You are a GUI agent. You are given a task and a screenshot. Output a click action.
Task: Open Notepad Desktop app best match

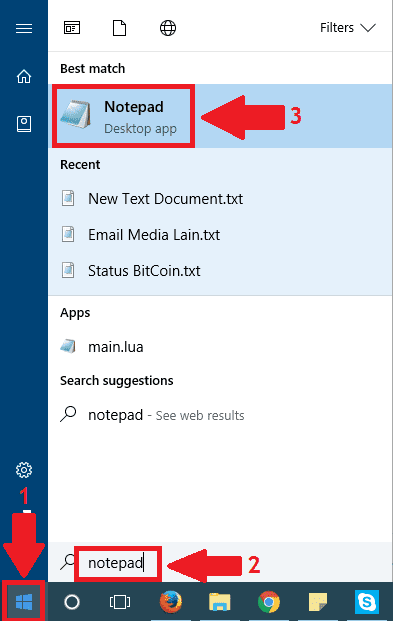click(220, 116)
